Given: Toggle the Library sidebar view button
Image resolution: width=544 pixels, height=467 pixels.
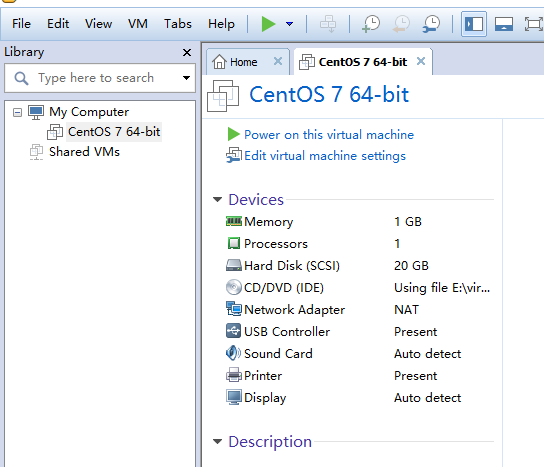Looking at the screenshot, I should 474,24.
